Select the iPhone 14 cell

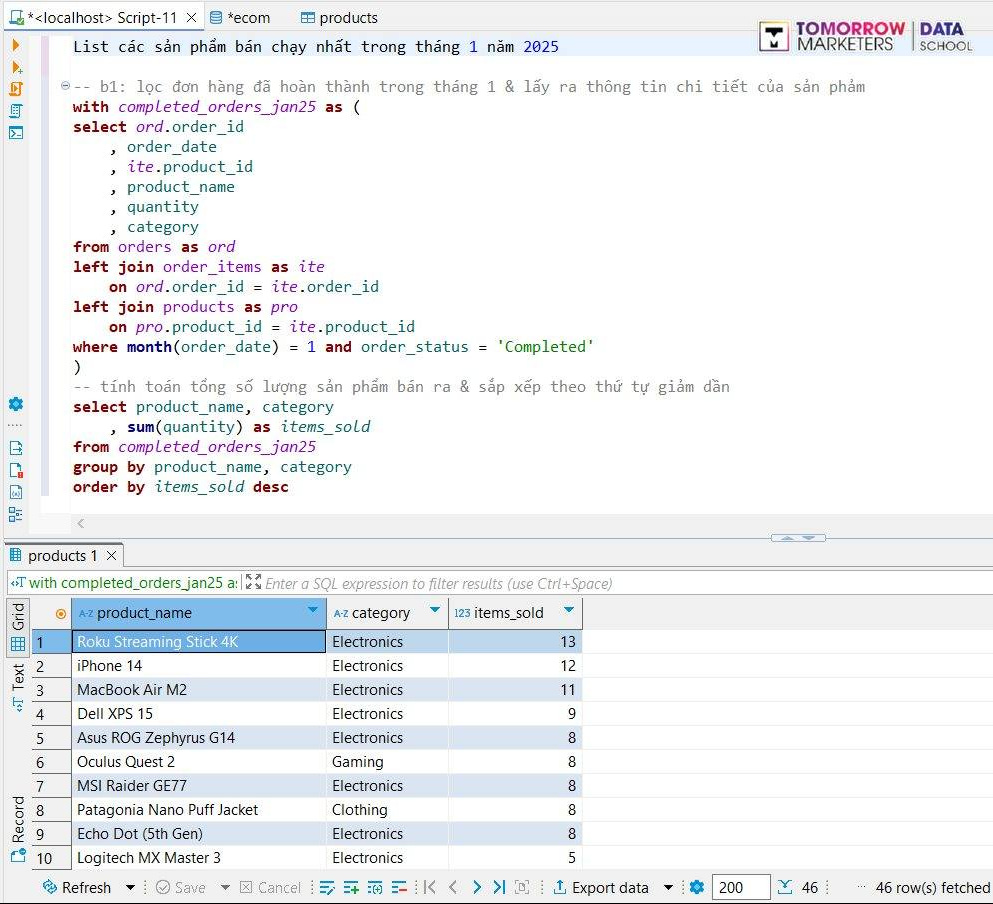tap(199, 666)
